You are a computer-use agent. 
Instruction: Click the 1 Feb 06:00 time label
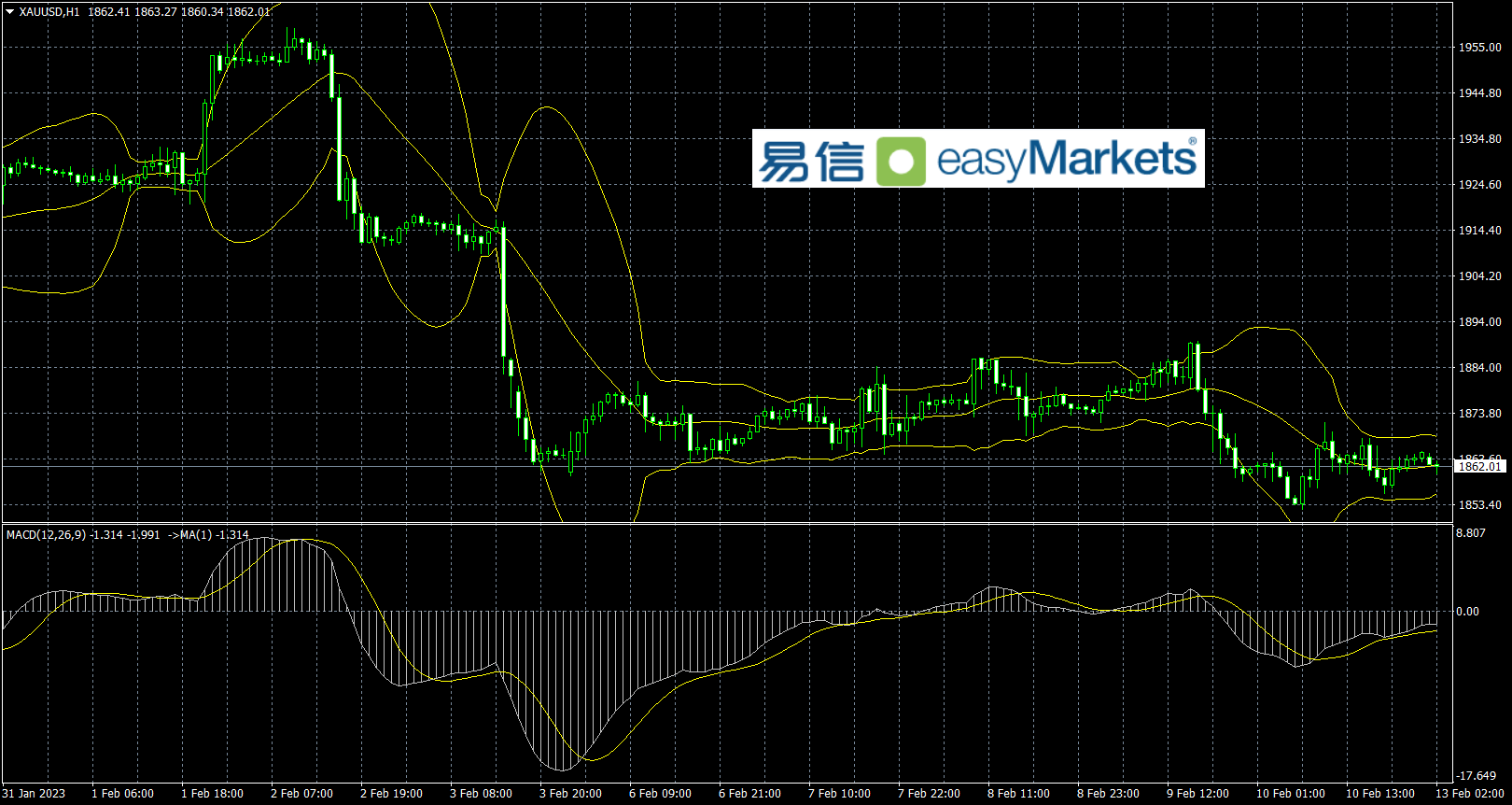[122, 794]
